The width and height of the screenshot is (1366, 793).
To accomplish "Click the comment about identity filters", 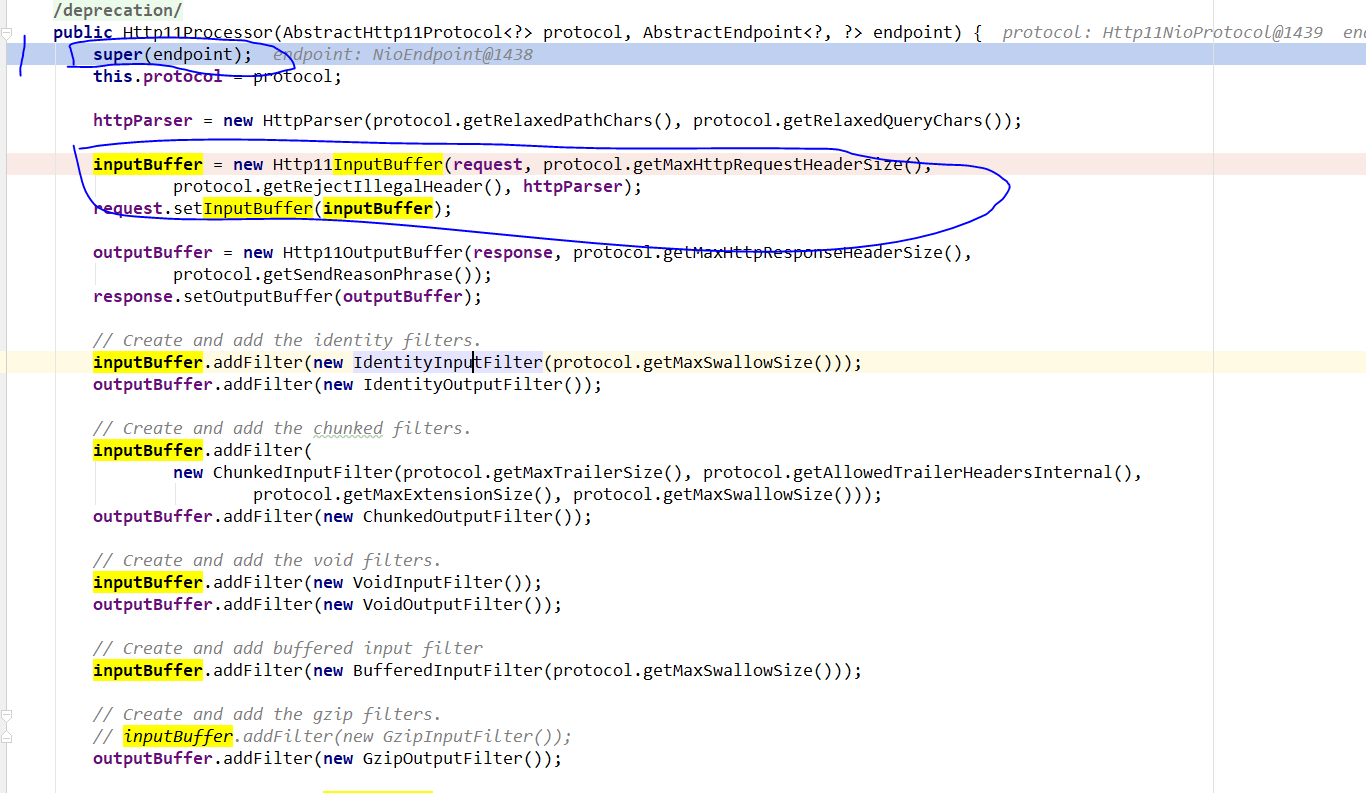I will 287,340.
